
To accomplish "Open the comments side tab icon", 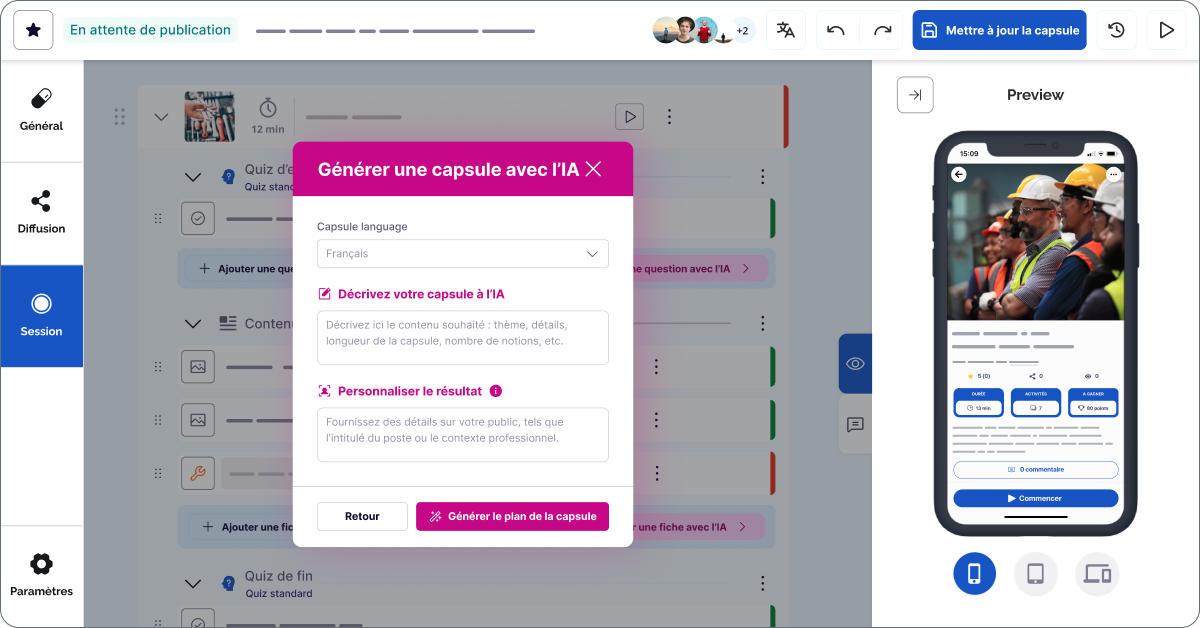I will [855, 425].
